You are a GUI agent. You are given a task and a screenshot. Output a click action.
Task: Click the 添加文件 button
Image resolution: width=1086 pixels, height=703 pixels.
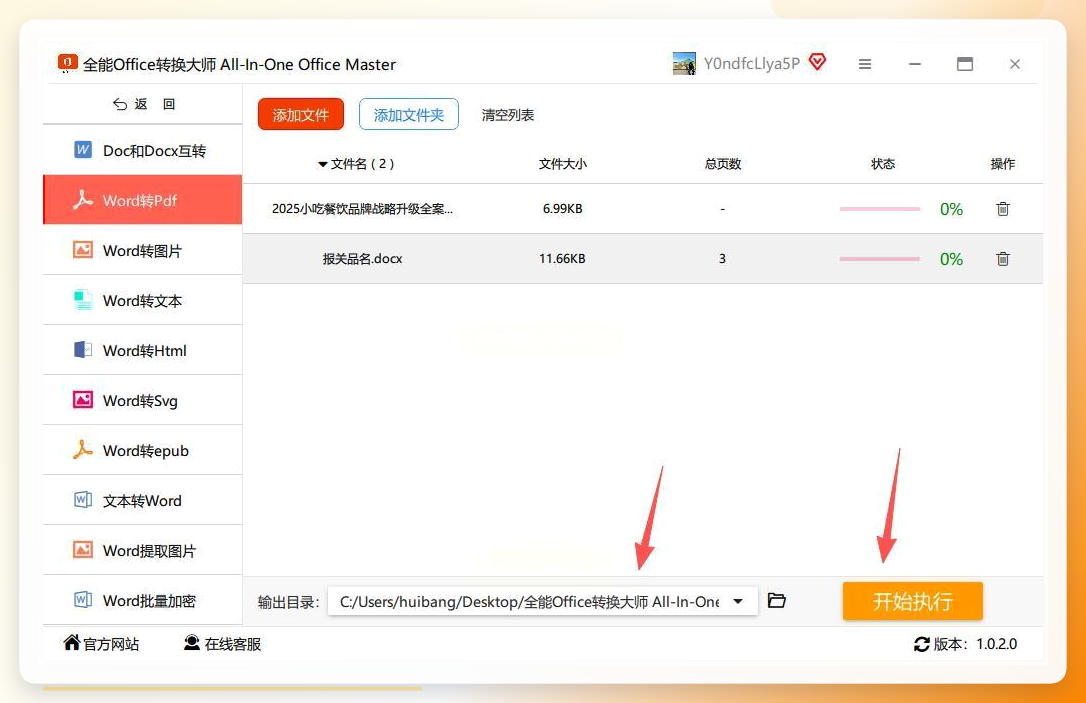click(301, 114)
